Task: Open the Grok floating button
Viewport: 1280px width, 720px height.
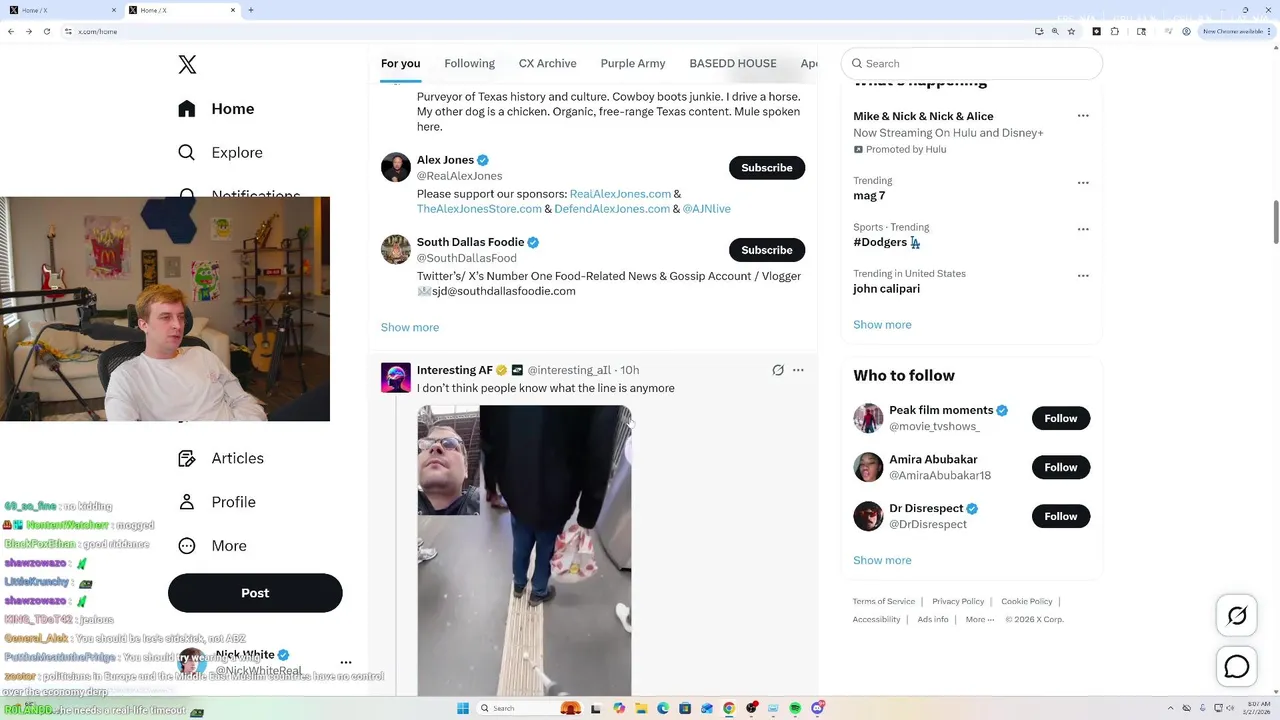Action: click(x=1237, y=616)
